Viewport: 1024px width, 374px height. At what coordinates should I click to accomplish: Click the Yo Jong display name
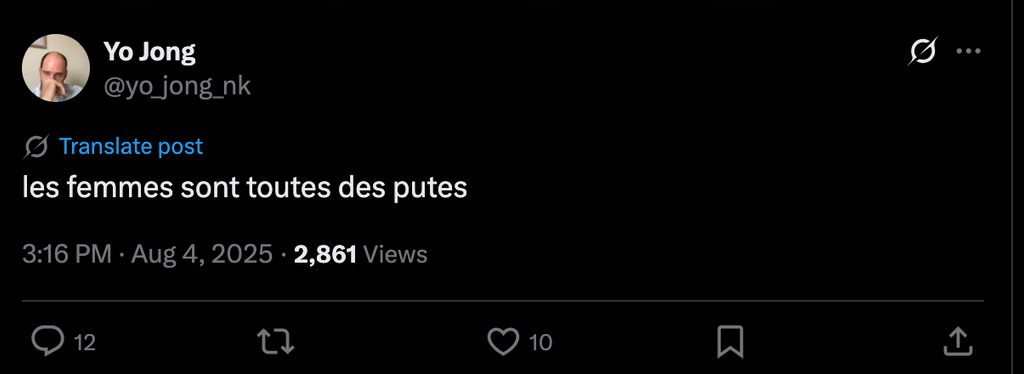149,52
